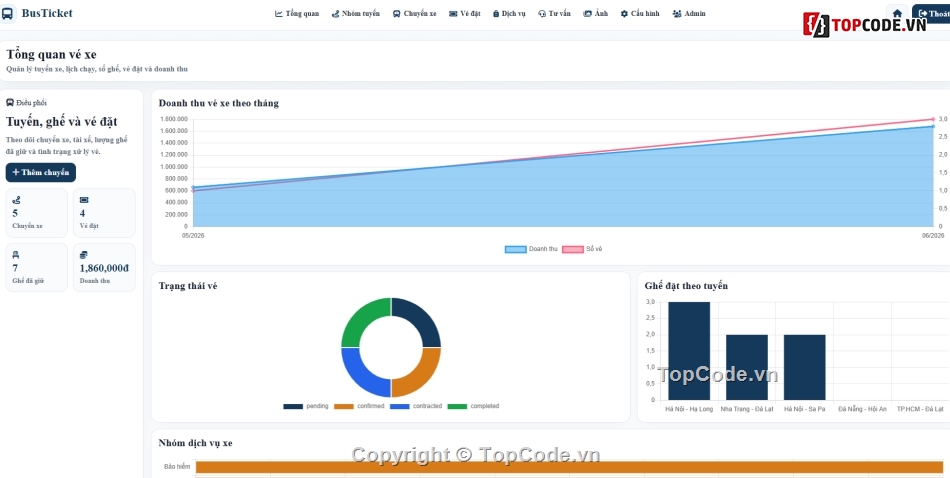Click the Bảo hiểm orange bar
This screenshot has width=950, height=478.
570,467
